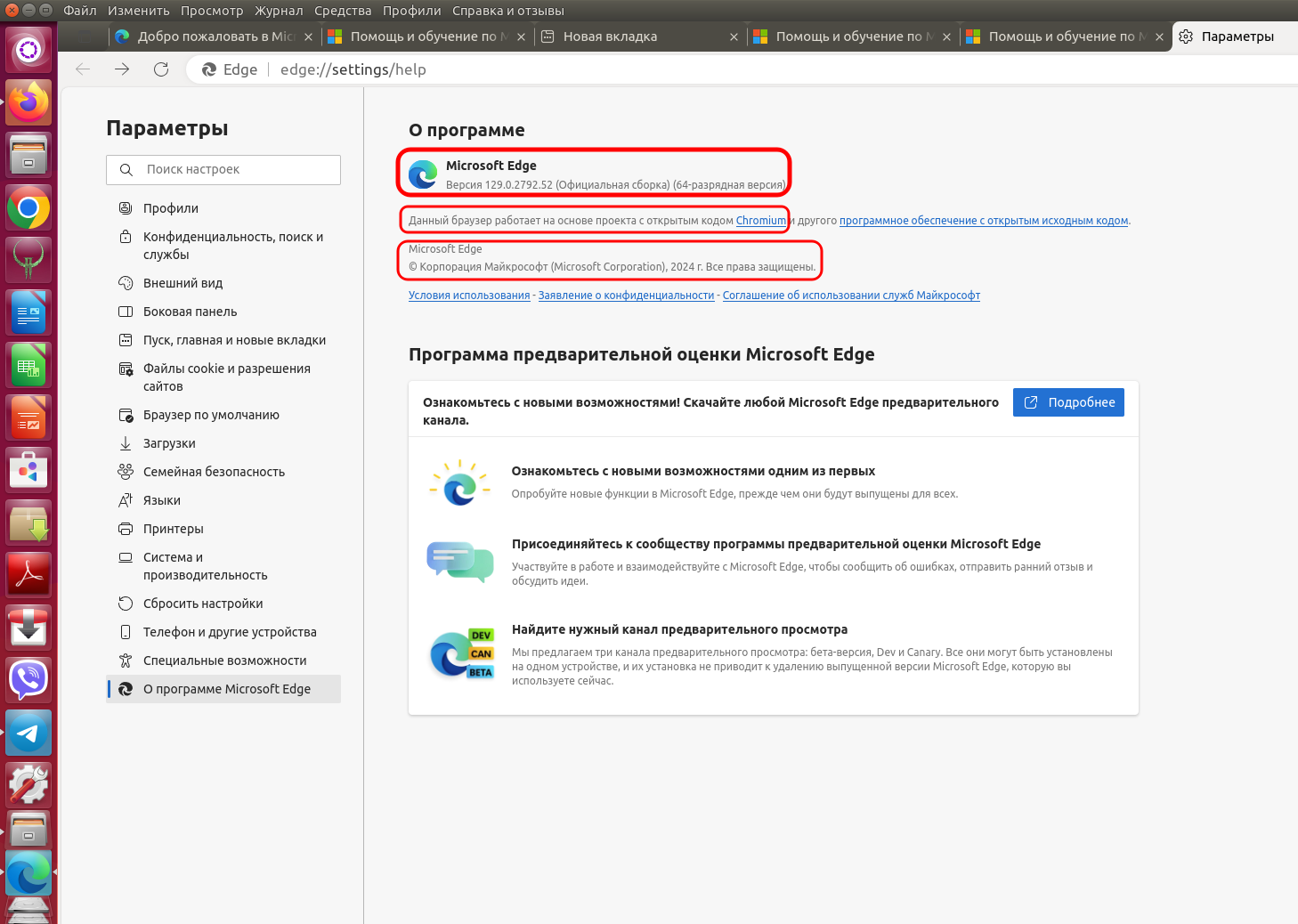Click the Семейная безопасность icon
Image resolution: width=1298 pixels, height=924 pixels.
point(126,472)
